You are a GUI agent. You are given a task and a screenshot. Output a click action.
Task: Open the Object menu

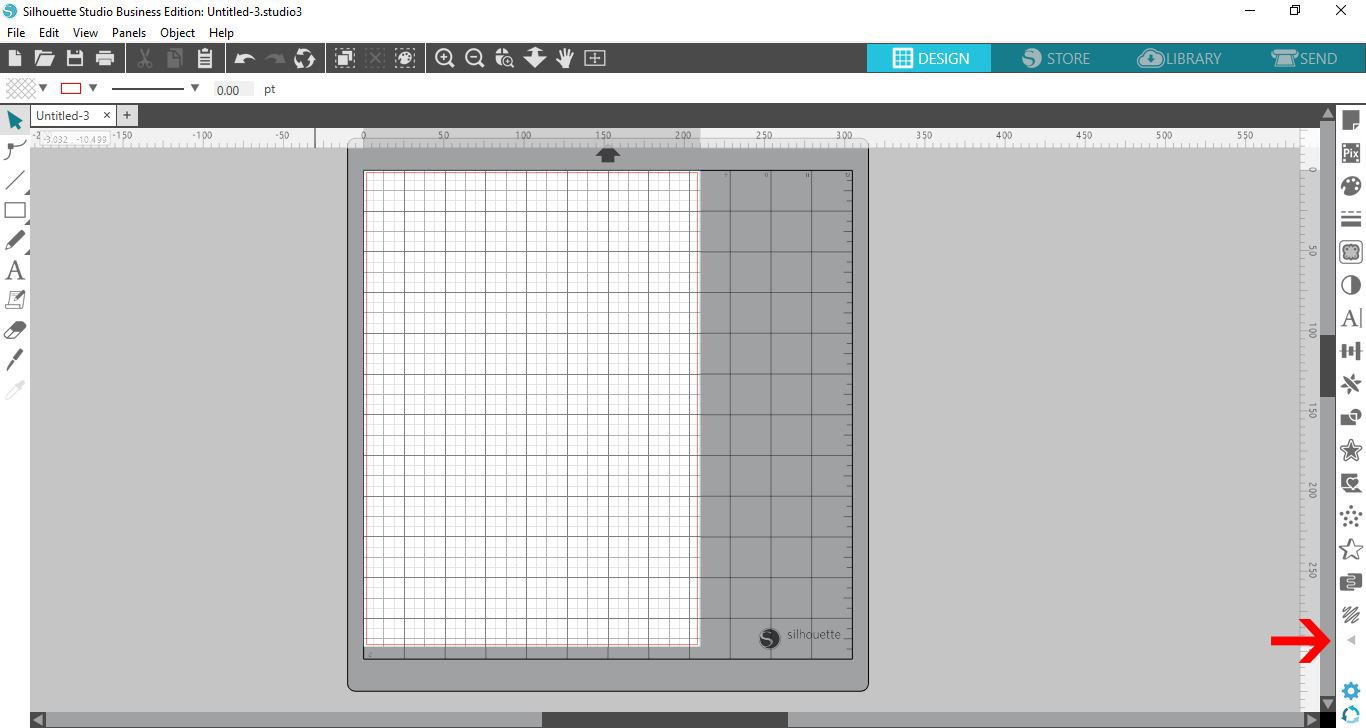click(178, 33)
